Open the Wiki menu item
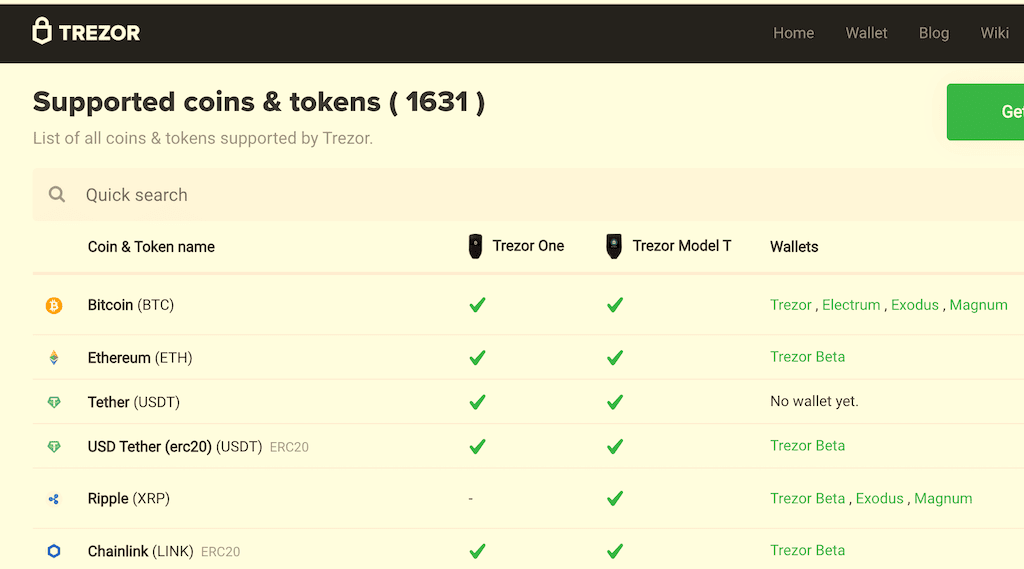 click(995, 33)
